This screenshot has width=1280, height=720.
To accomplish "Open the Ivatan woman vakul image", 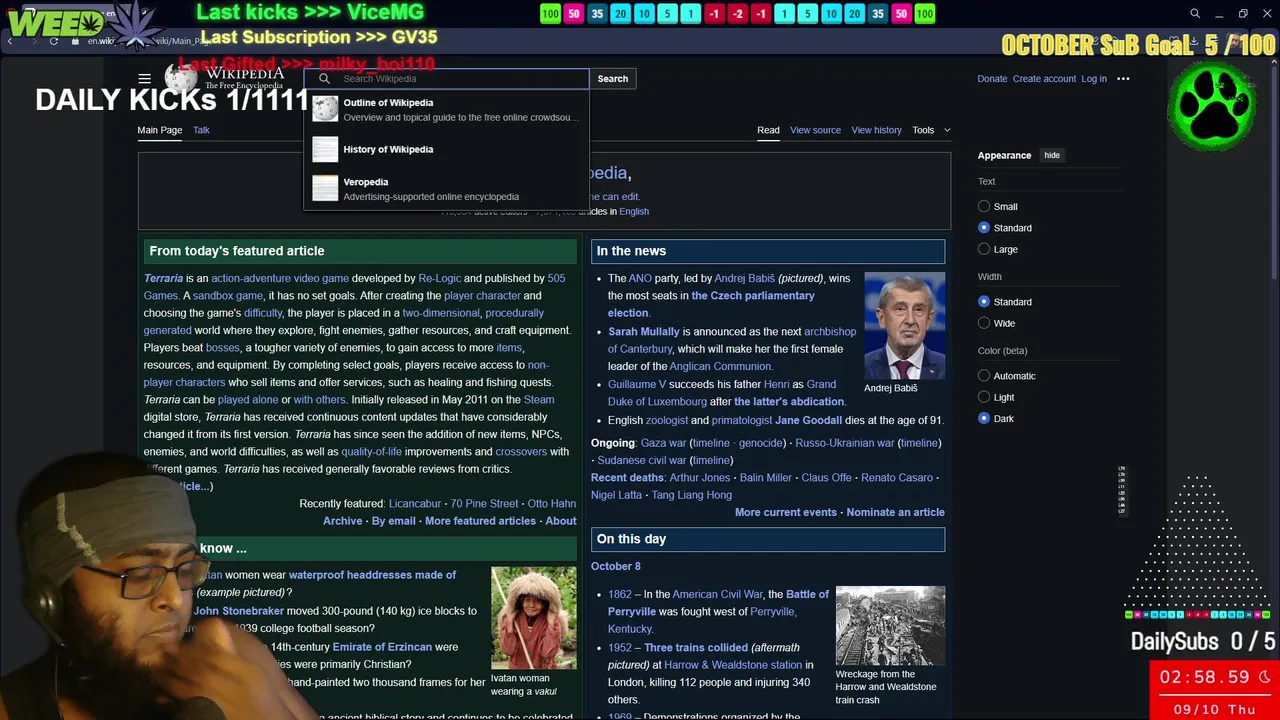I will pyautogui.click(x=534, y=618).
